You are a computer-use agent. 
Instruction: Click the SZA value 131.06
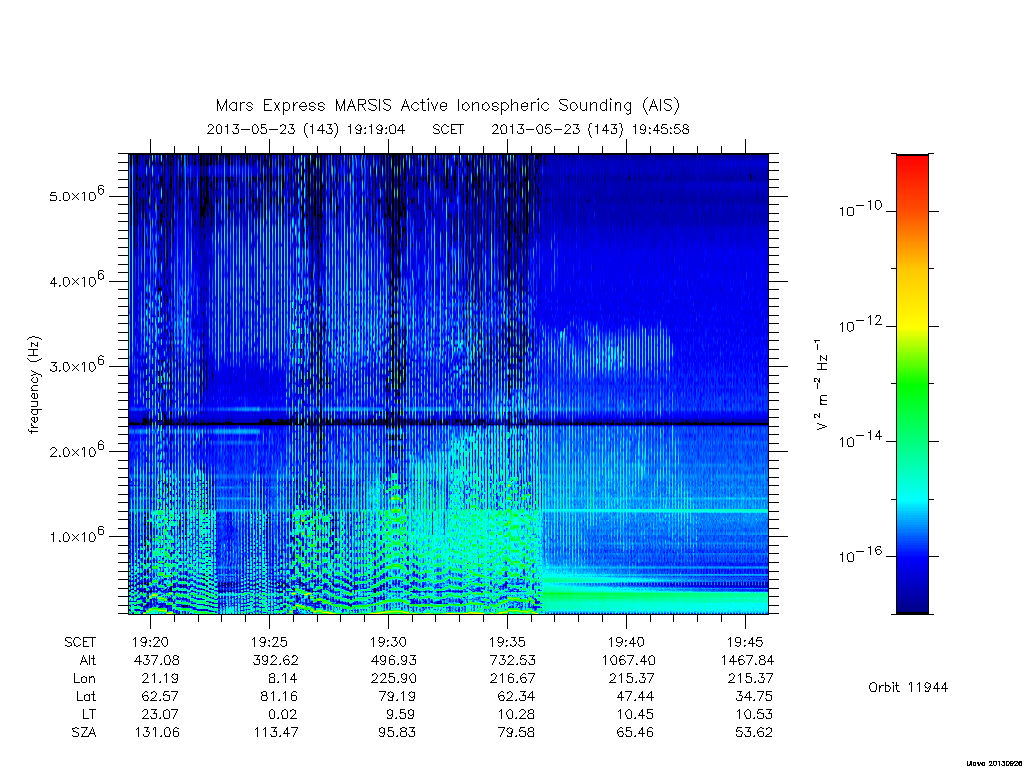(157, 732)
